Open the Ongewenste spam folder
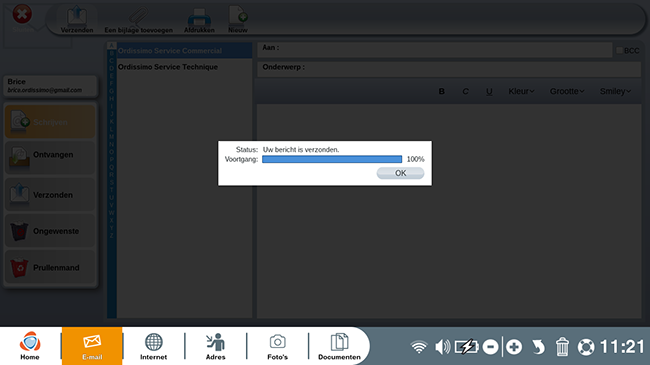Screen dimensions: 650x365 (50, 231)
